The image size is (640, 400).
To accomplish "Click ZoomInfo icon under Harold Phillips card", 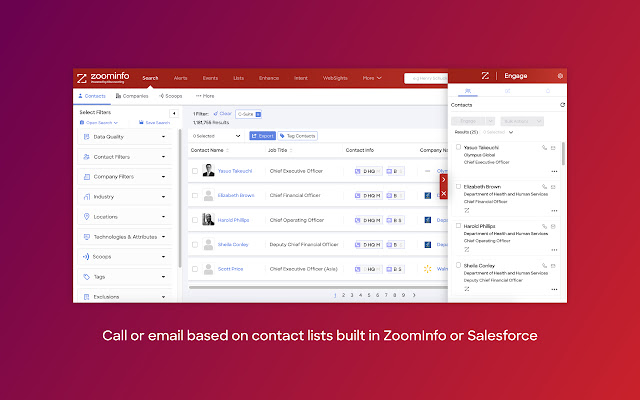I will 467,249.
